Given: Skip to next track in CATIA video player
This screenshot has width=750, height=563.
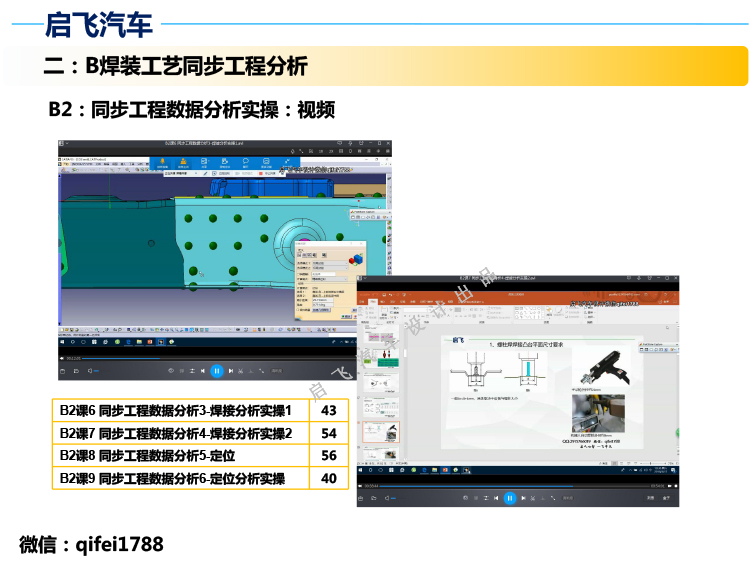Looking at the screenshot, I should pyautogui.click(x=231, y=371).
